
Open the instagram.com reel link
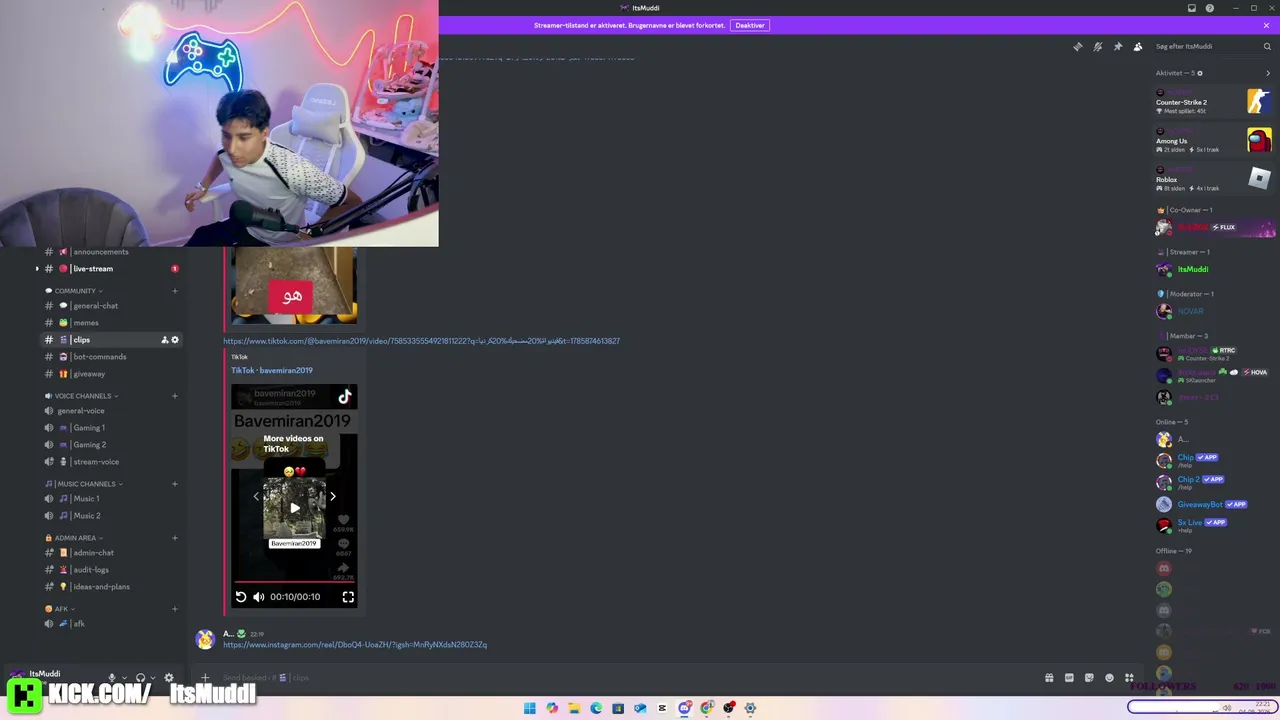coord(355,645)
